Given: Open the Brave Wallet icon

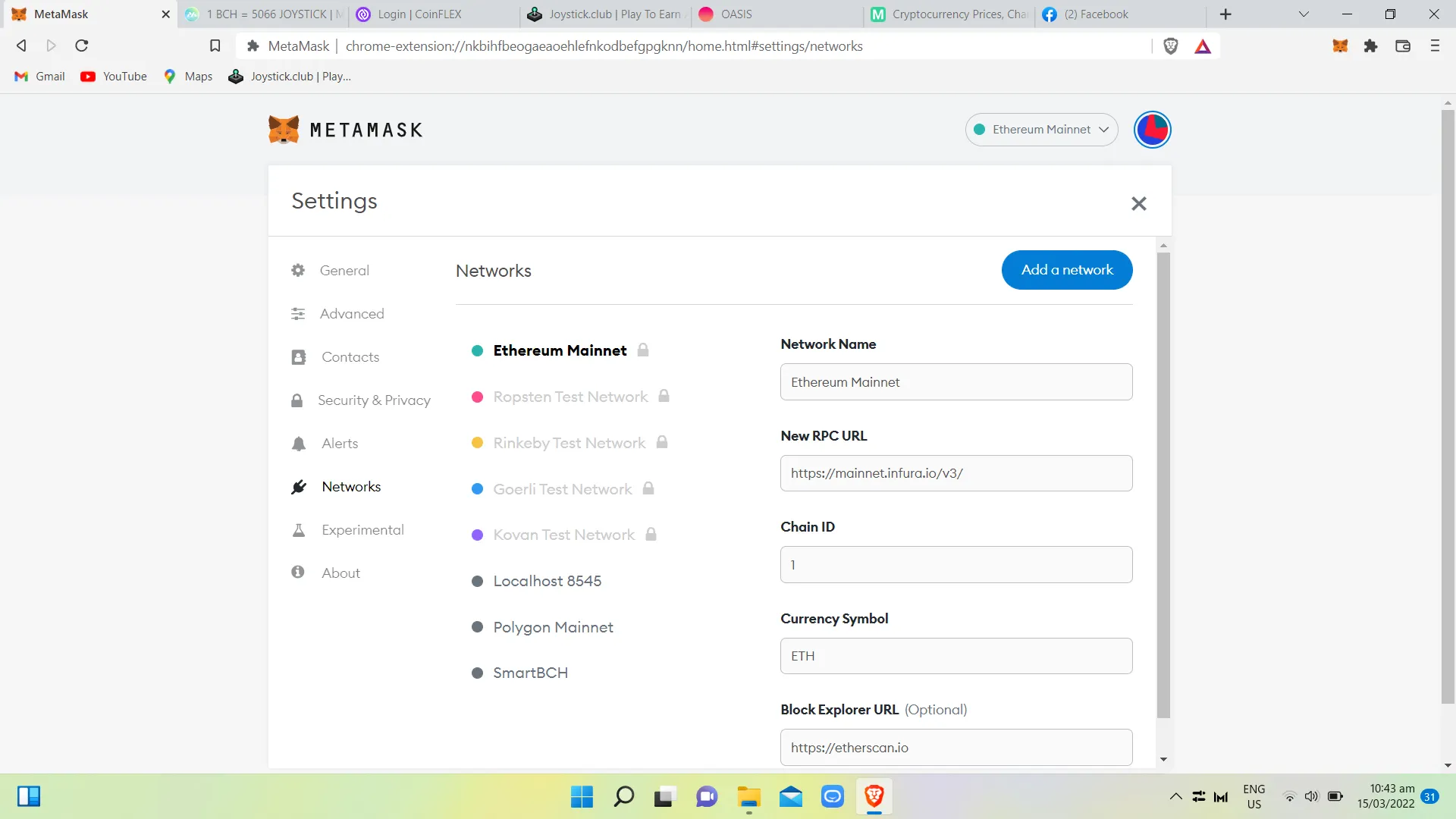Looking at the screenshot, I should pyautogui.click(x=1403, y=46).
